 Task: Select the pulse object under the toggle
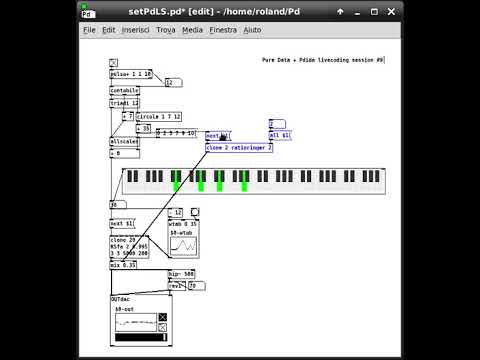131,74
